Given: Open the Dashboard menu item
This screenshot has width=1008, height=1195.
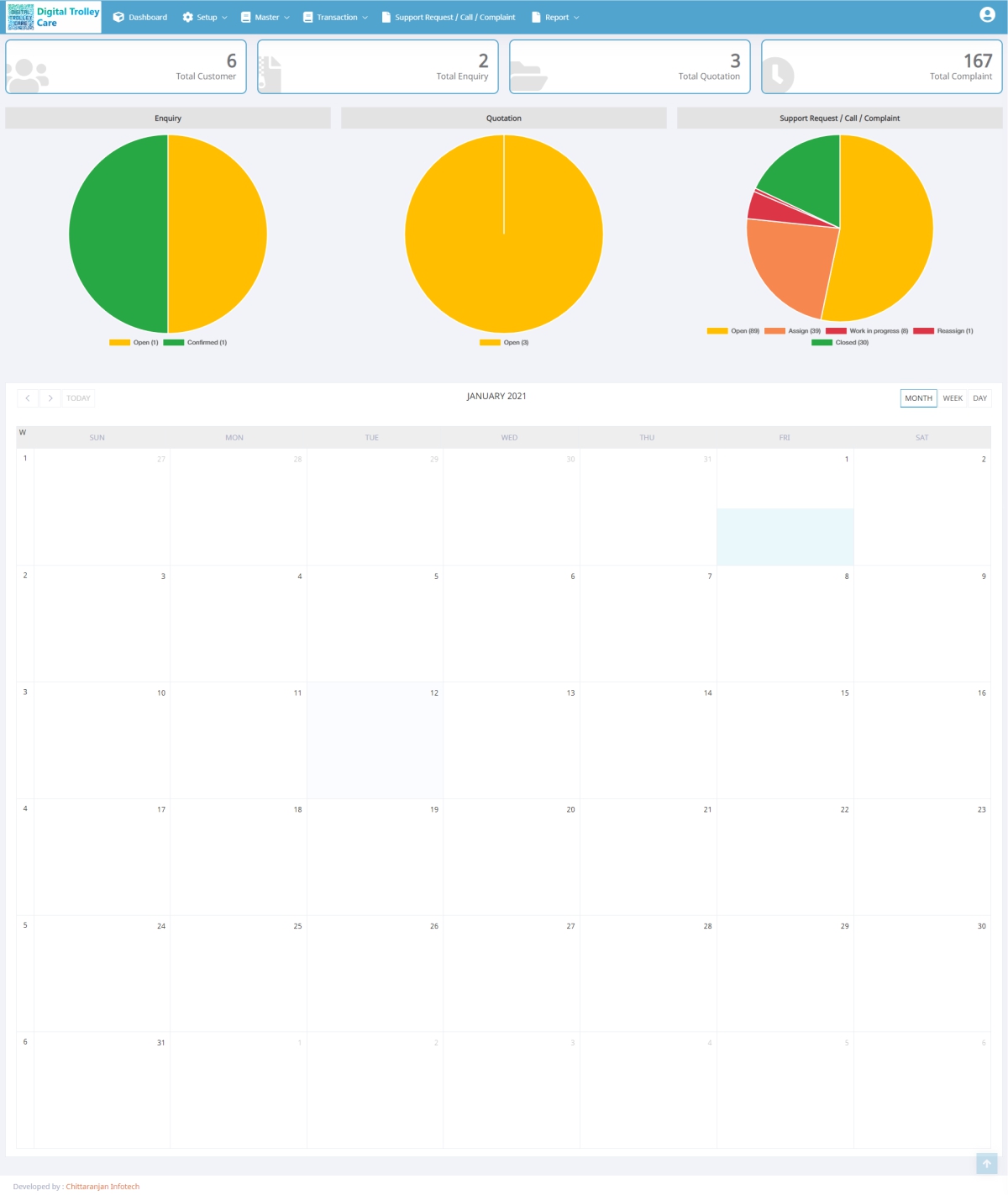Looking at the screenshot, I should 140,17.
